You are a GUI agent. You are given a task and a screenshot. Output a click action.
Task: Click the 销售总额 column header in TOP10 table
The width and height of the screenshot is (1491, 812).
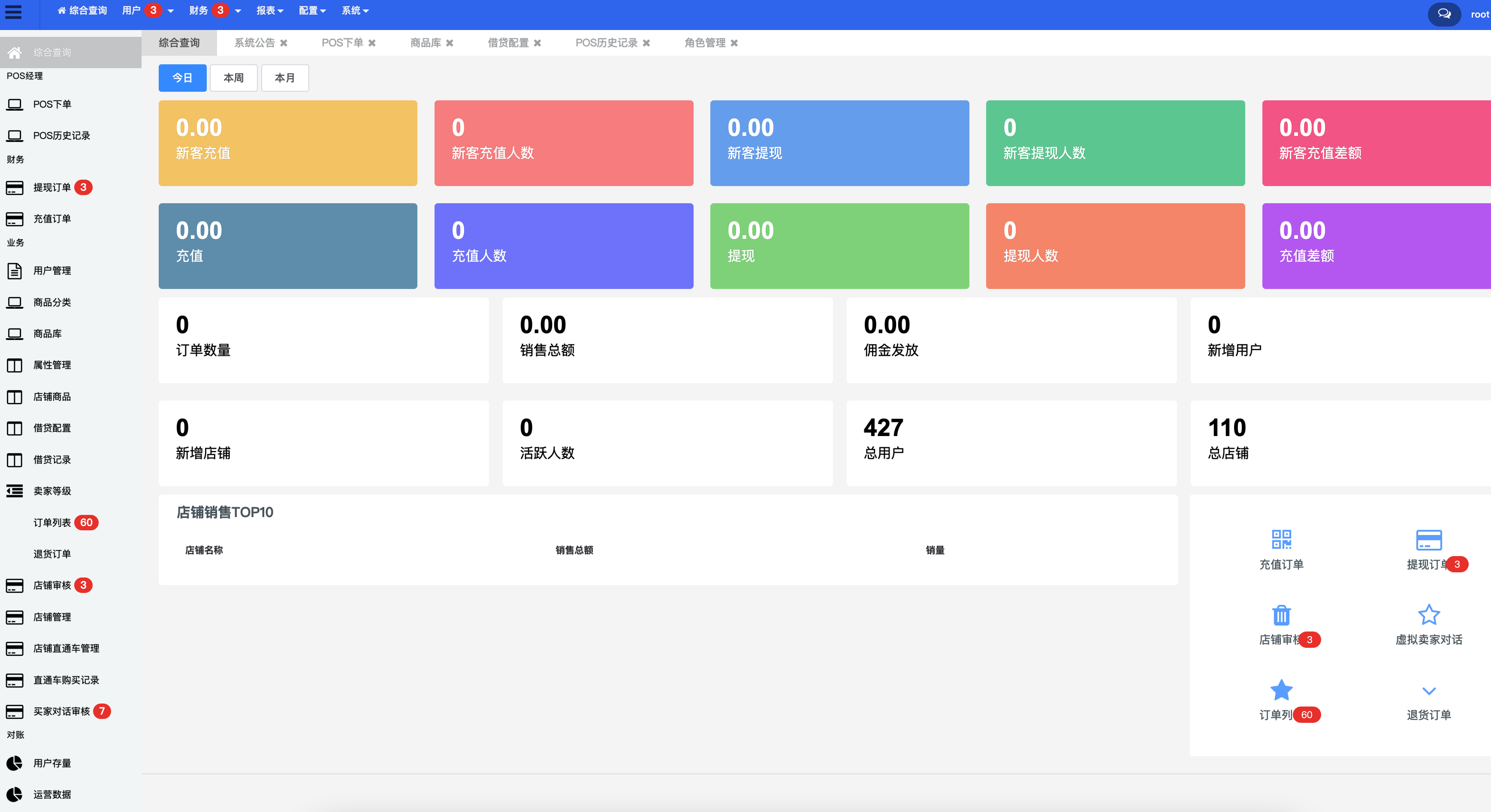pyautogui.click(x=574, y=550)
